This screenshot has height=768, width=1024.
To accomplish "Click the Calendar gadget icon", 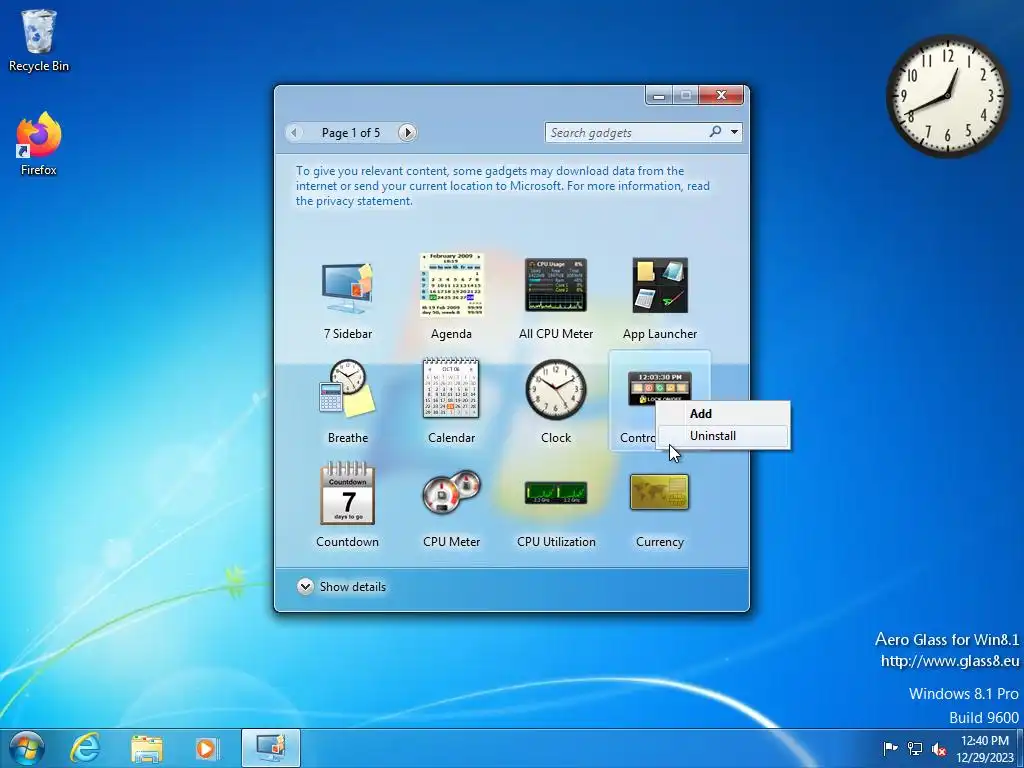I will click(x=451, y=388).
